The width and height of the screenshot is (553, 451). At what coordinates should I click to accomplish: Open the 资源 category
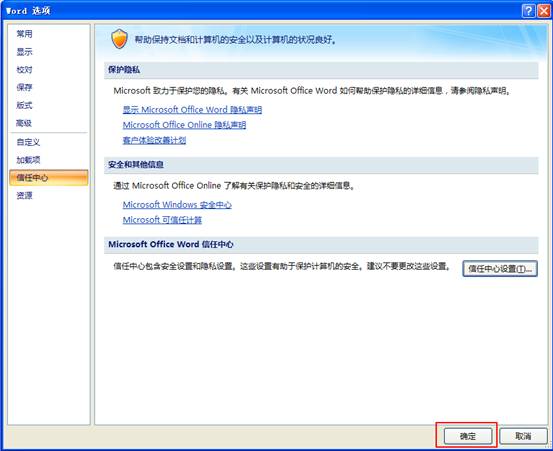[x=24, y=195]
